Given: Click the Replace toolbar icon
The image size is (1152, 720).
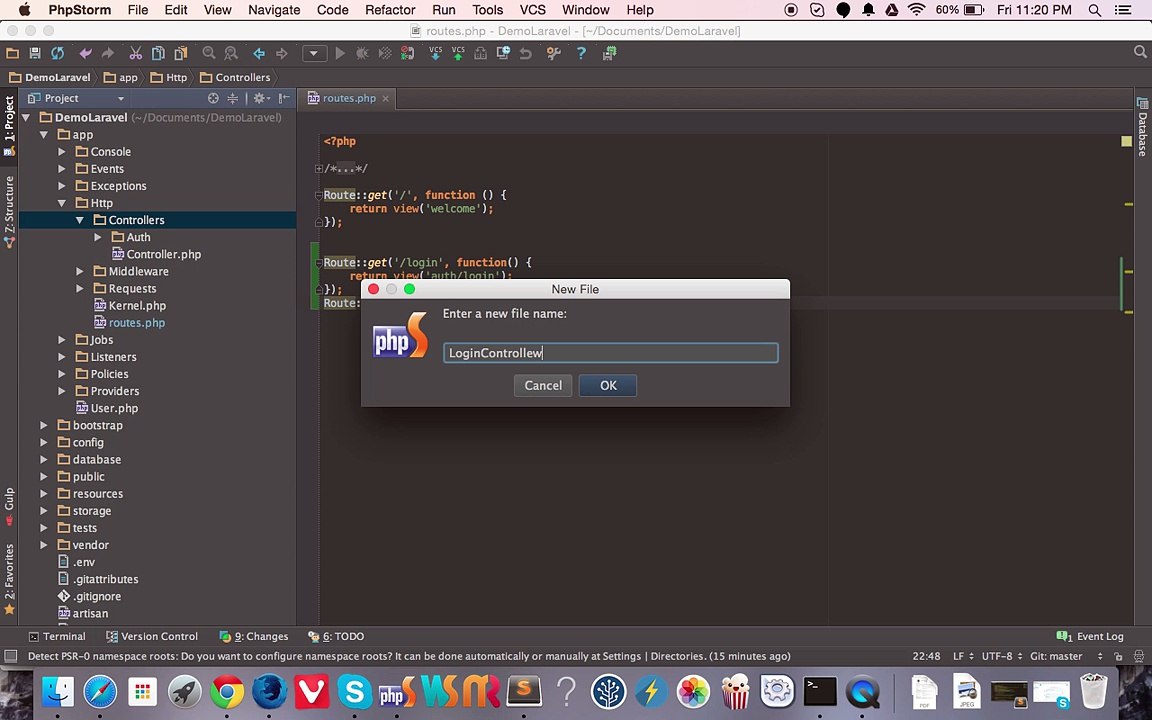Looking at the screenshot, I should [x=231, y=53].
